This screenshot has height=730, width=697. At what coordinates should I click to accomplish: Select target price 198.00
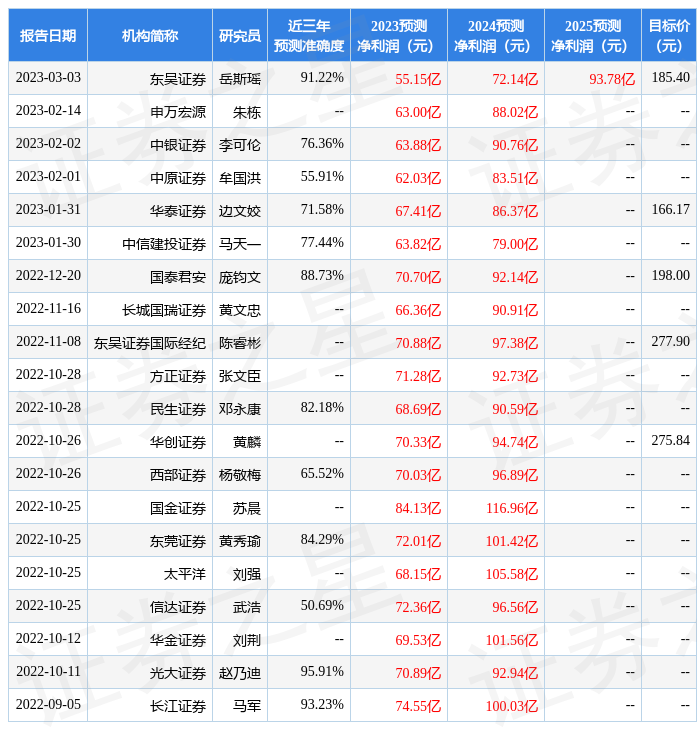[x=670, y=276]
